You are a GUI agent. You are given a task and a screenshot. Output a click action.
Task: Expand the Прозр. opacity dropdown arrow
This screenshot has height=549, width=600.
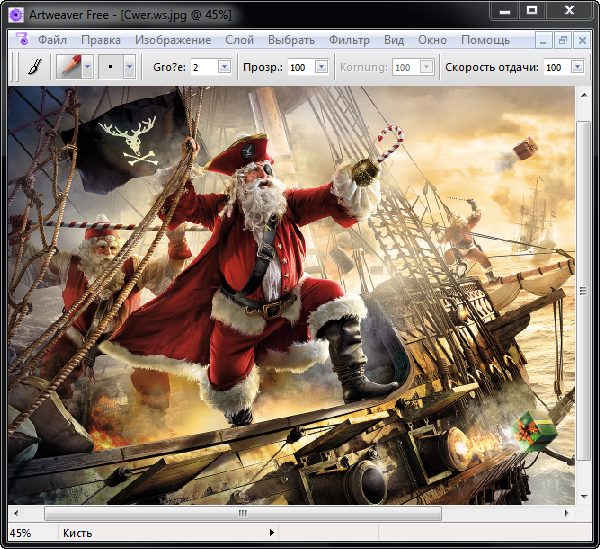coord(321,67)
